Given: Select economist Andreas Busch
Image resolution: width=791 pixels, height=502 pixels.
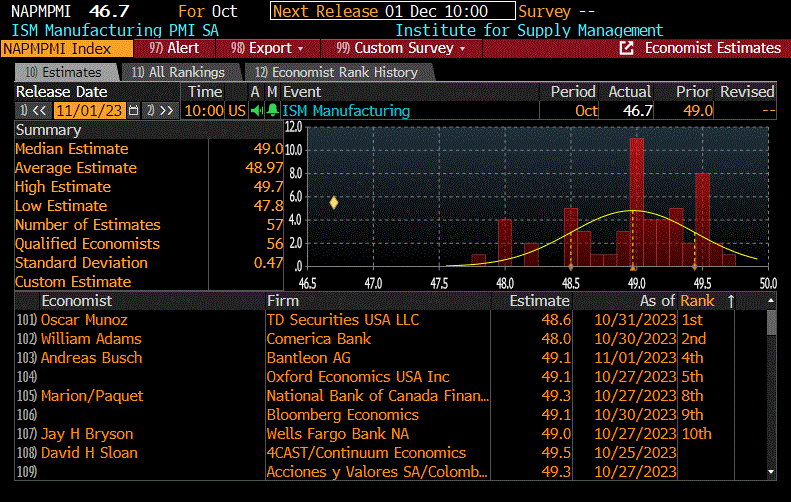Looking at the screenshot, I should pos(91,358).
